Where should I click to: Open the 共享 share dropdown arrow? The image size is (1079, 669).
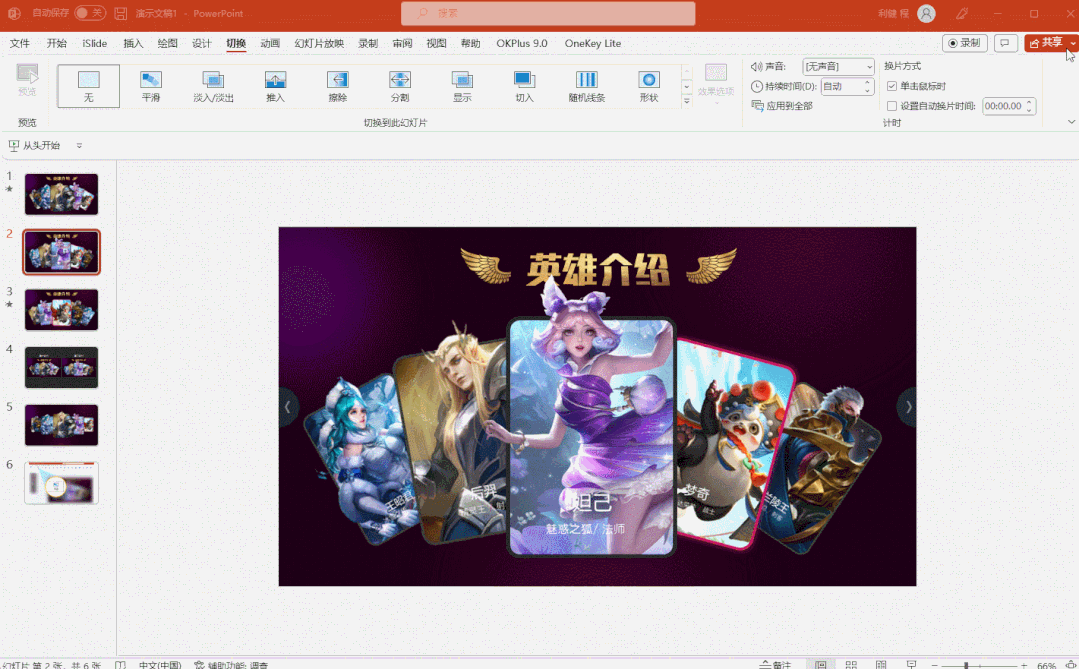click(1073, 43)
